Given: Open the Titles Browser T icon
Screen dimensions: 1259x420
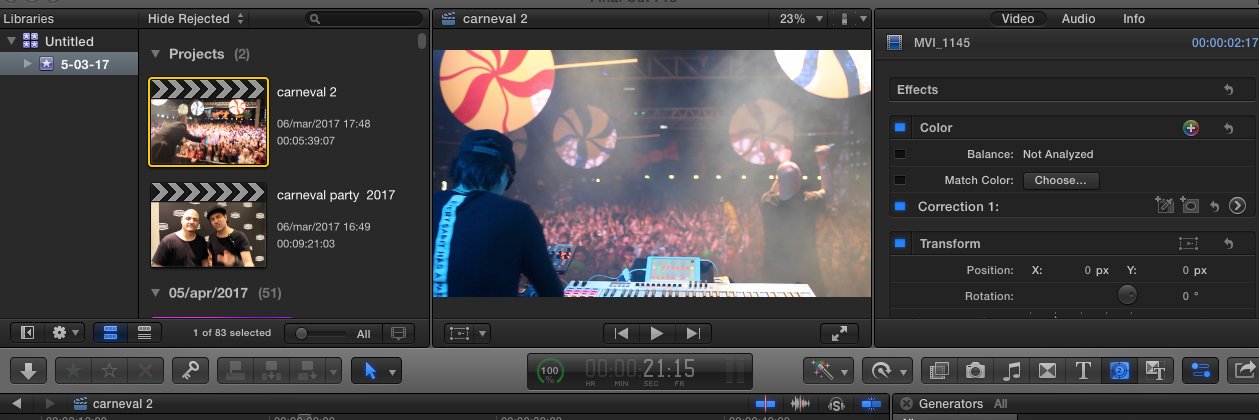Looking at the screenshot, I should pyautogui.click(x=1082, y=371).
